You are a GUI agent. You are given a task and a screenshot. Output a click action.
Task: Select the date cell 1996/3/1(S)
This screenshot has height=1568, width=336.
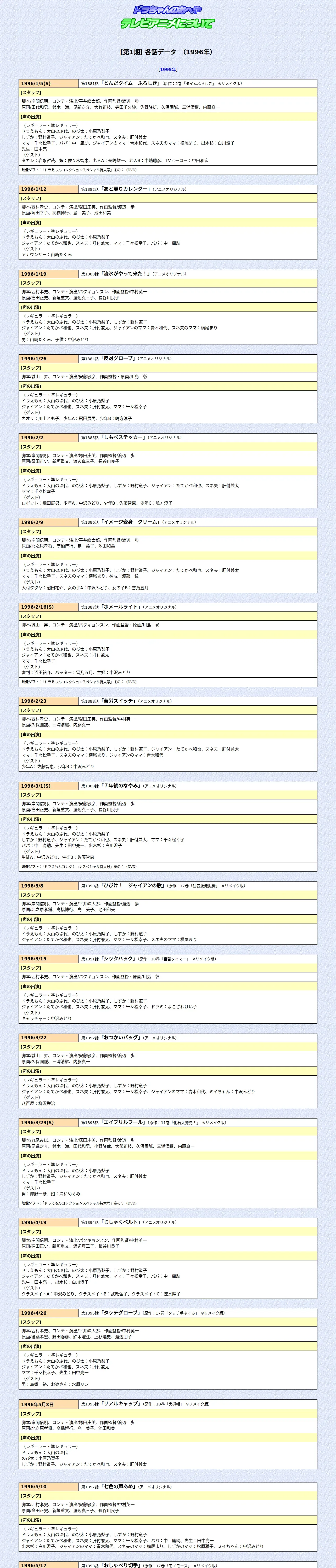49,786
